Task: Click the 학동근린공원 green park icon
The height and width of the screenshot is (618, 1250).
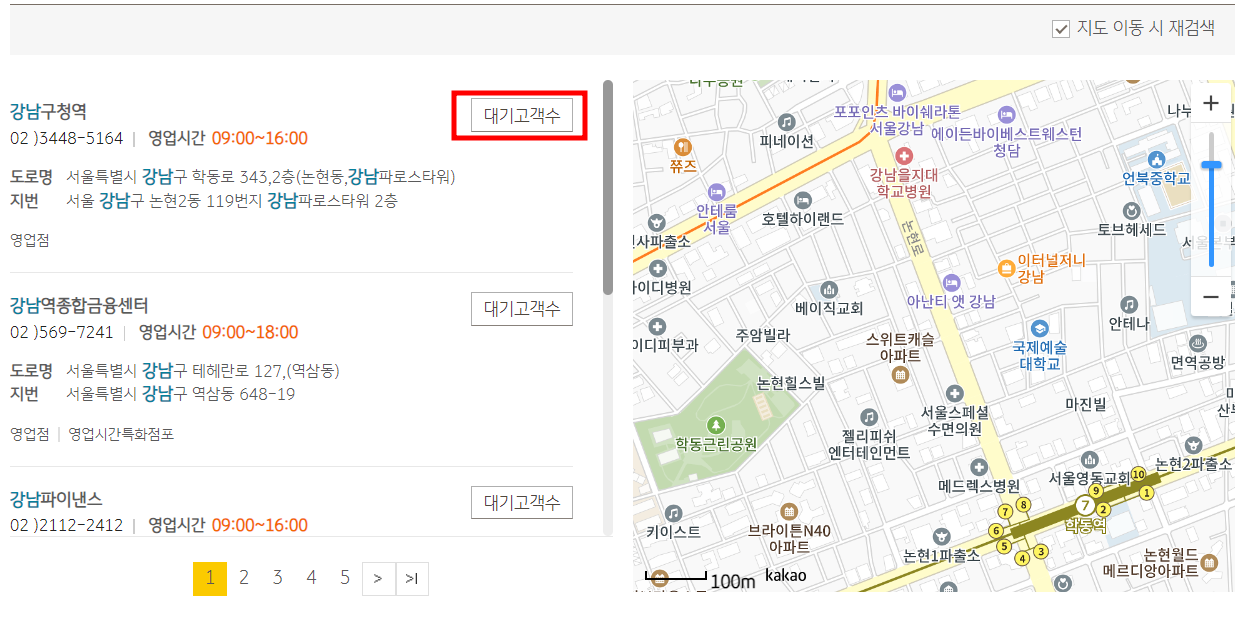Action: coord(715,425)
